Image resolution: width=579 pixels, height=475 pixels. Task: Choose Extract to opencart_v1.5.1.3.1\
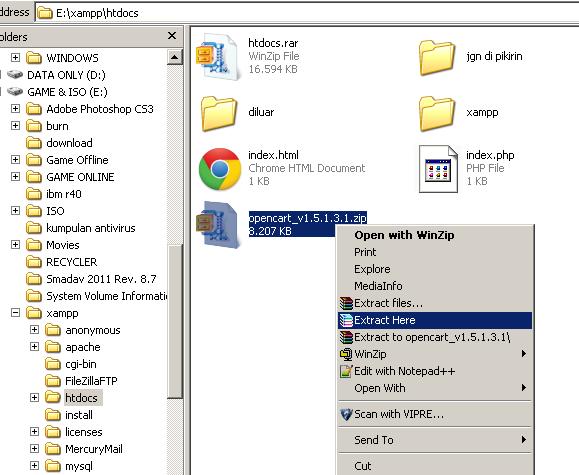click(435, 337)
